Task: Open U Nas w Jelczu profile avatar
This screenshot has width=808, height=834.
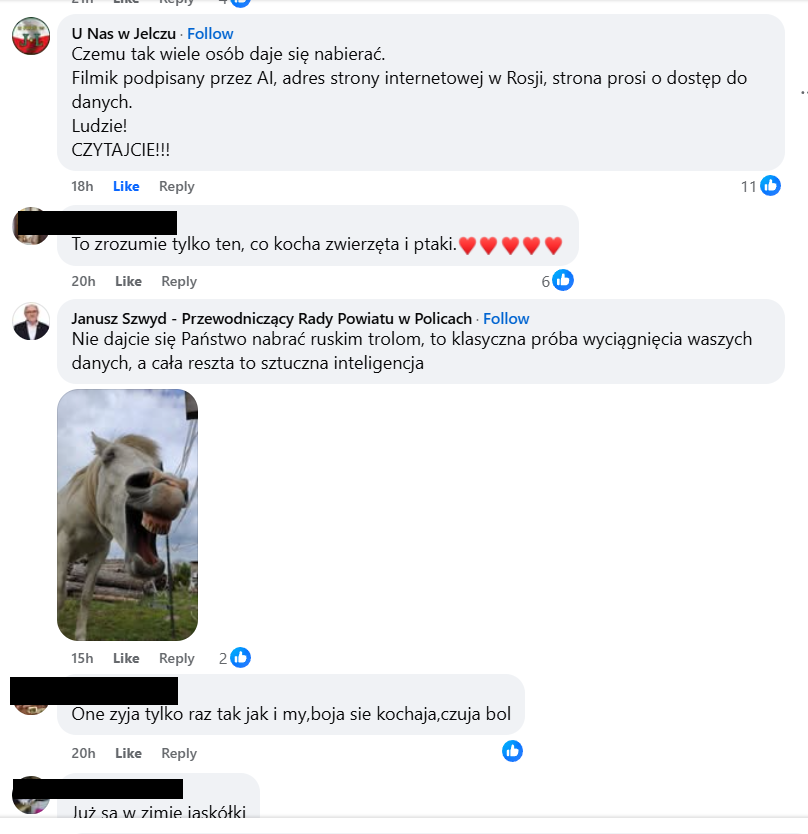Action: [31, 36]
